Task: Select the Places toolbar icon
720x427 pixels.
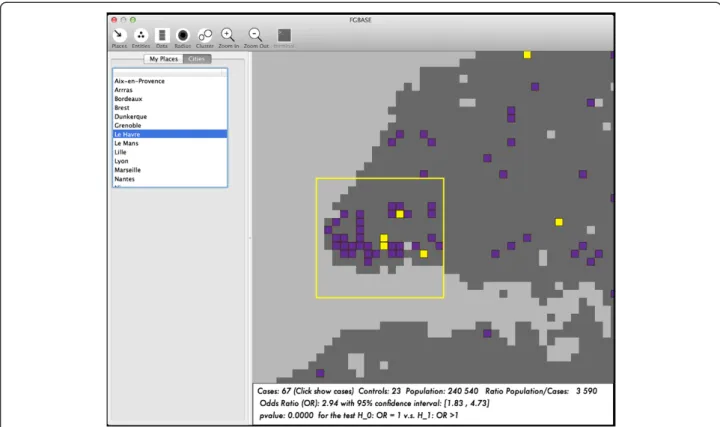Action: click(119, 35)
